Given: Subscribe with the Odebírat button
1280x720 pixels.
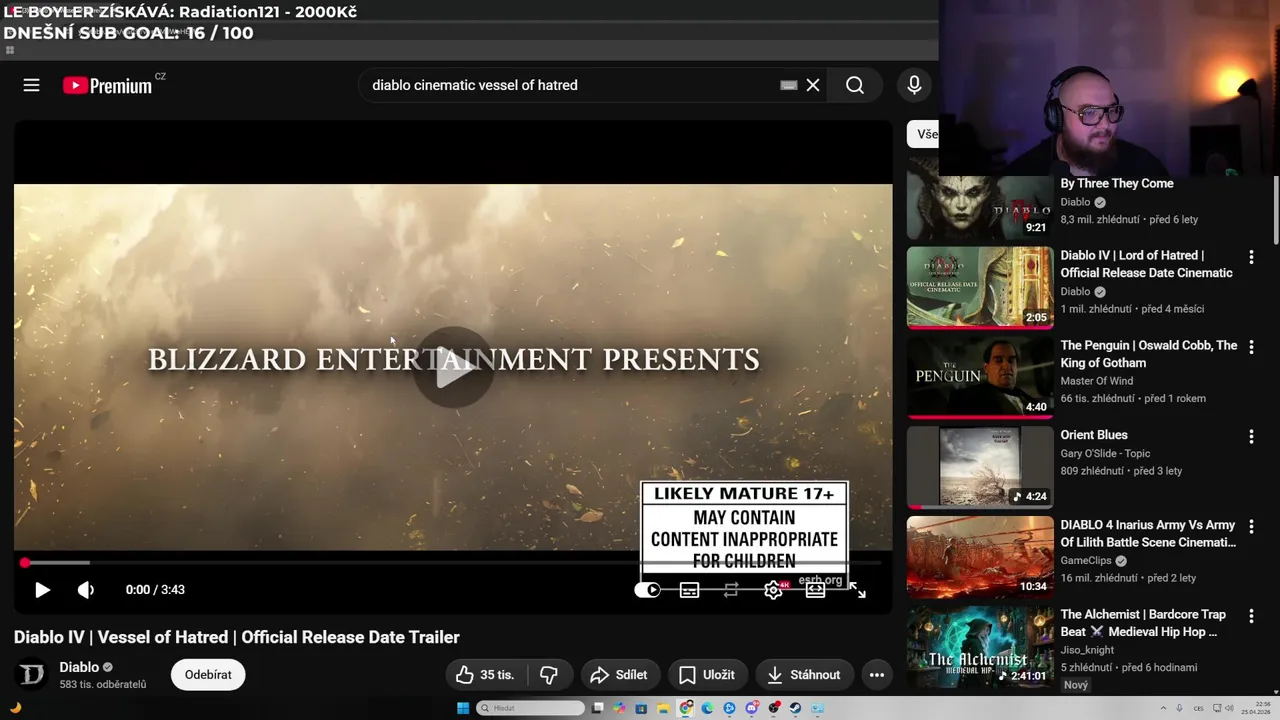Looking at the screenshot, I should click(208, 675).
